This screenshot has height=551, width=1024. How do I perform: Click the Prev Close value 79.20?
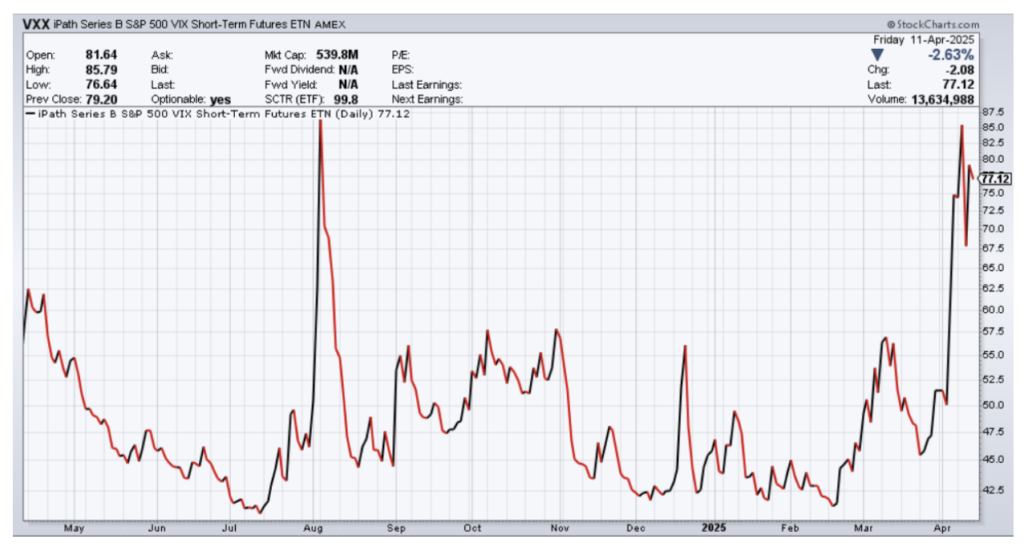(101, 99)
